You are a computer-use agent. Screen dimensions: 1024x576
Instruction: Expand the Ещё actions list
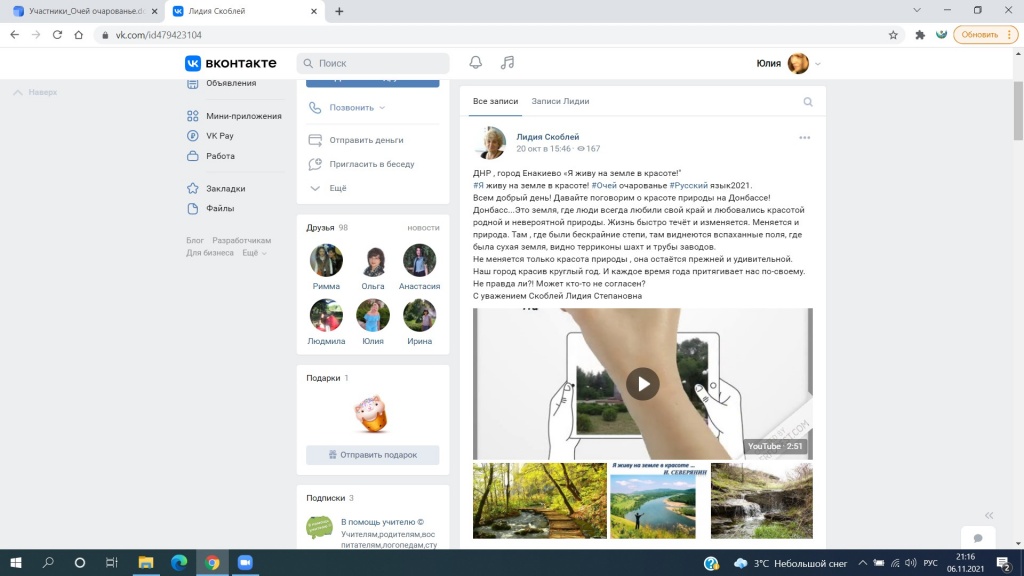point(337,188)
